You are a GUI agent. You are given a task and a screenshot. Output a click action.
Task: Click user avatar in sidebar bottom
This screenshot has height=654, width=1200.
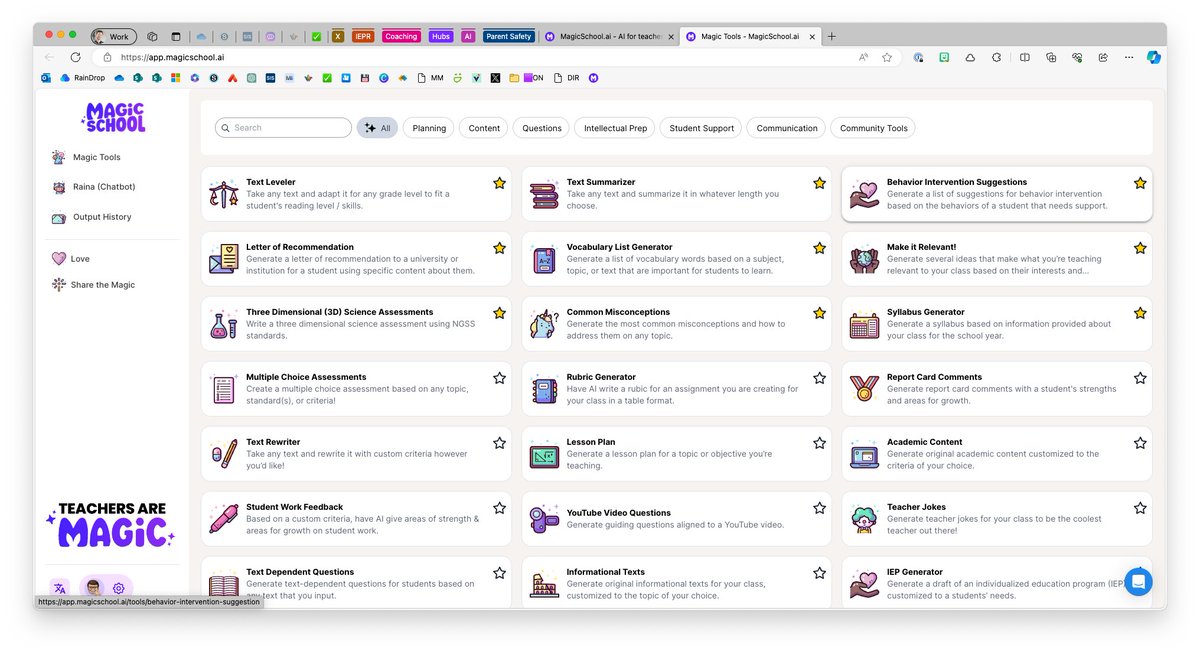pos(92,587)
